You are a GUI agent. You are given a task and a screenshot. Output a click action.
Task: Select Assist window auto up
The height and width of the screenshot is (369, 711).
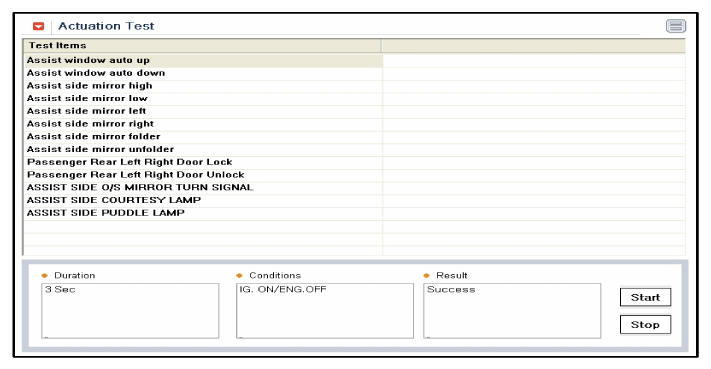pos(203,60)
